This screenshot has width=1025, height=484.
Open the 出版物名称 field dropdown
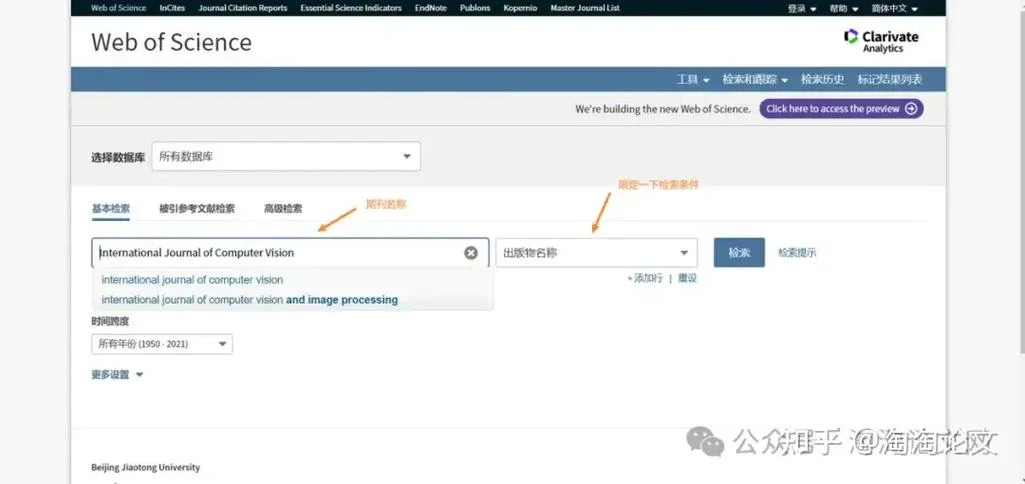596,252
